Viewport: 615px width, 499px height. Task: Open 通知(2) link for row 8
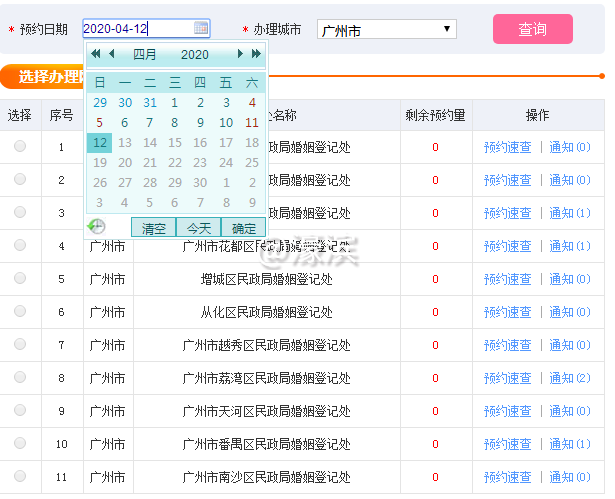[x=569, y=378]
